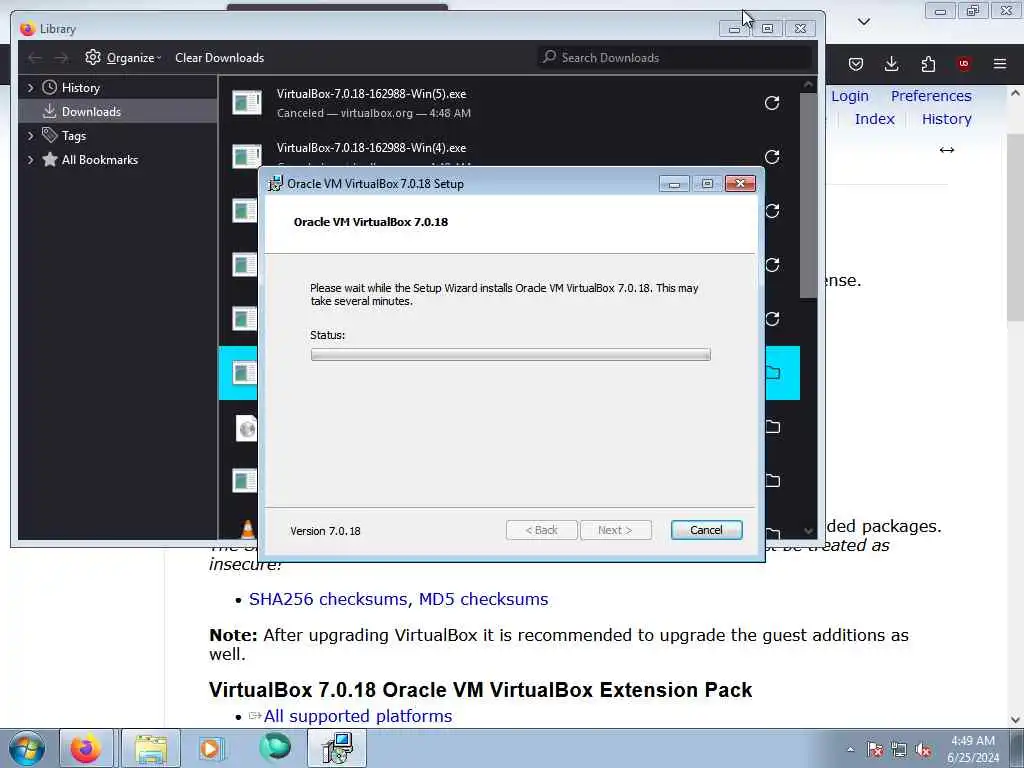Screen dimensions: 1024x768
Task: Click VirtualBox setup taskbar icon
Action: 338,748
